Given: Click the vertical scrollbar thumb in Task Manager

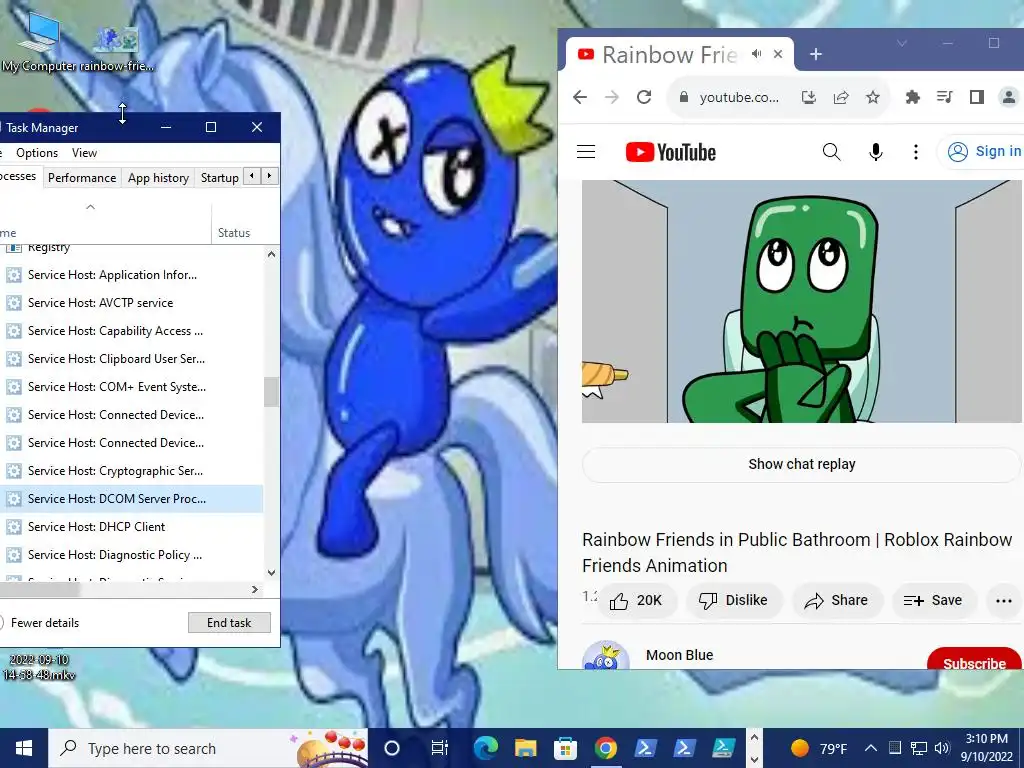Looking at the screenshot, I should [272, 392].
